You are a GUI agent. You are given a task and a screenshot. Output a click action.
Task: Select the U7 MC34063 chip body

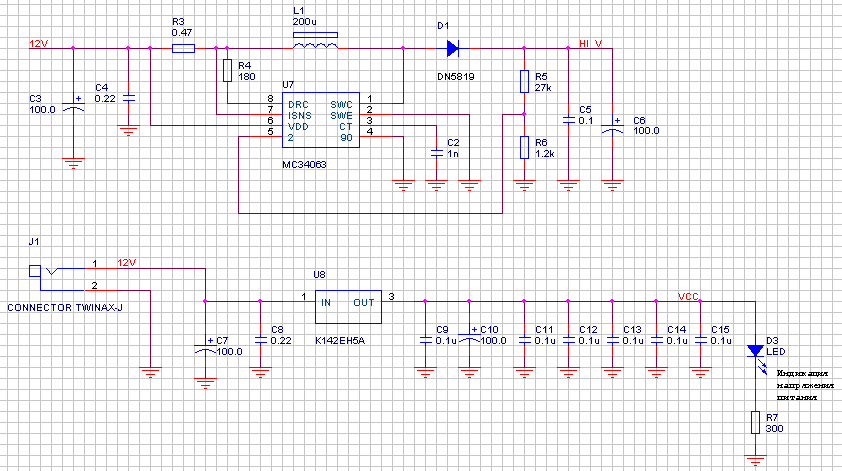click(x=319, y=121)
